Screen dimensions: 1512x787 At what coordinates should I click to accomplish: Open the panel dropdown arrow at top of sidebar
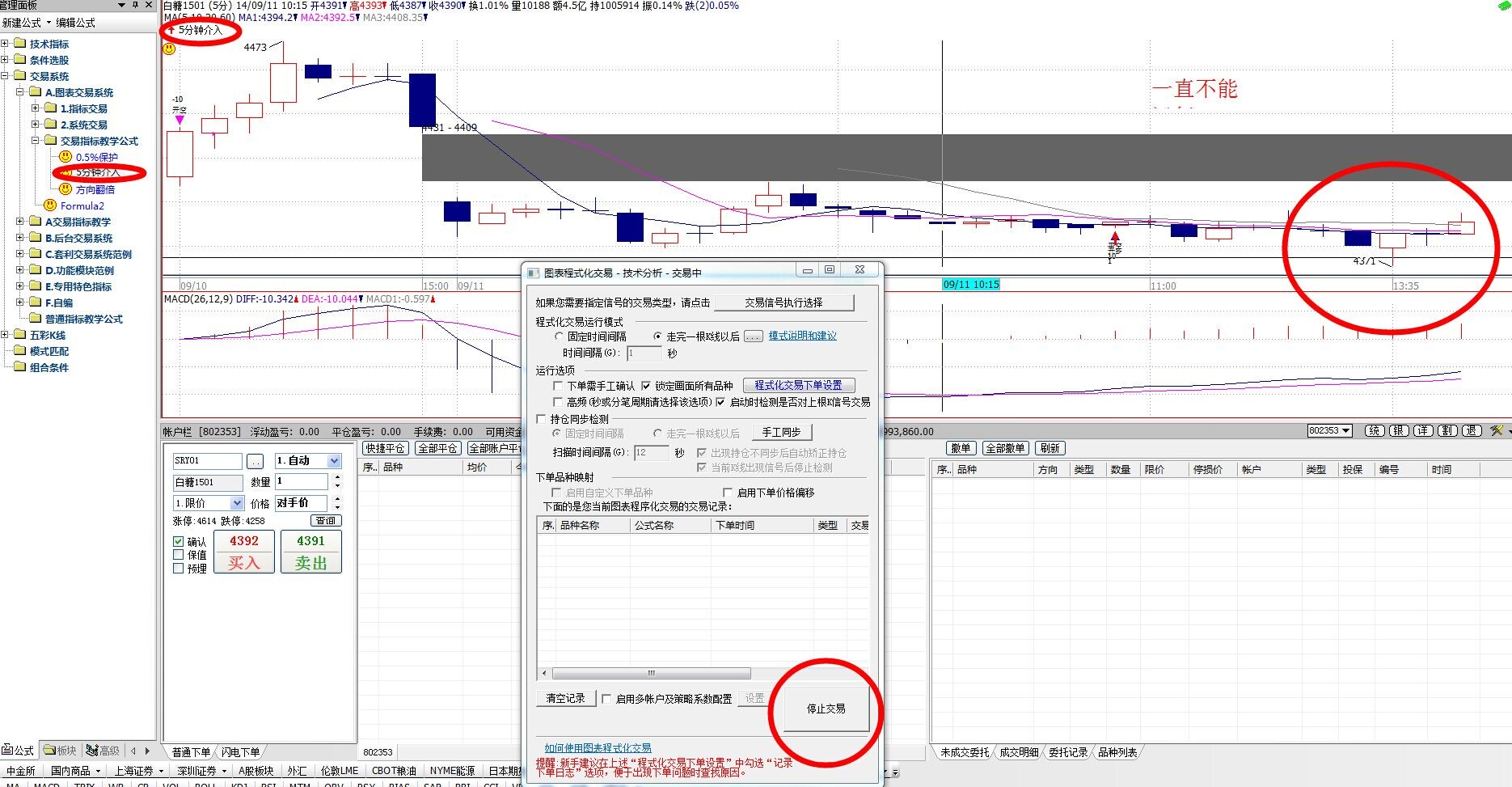[122, 5]
